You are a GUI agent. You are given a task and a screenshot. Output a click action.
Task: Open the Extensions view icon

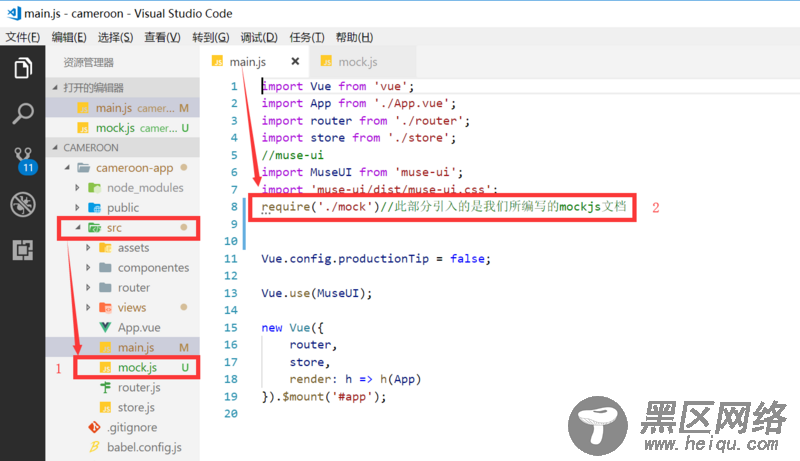23,250
